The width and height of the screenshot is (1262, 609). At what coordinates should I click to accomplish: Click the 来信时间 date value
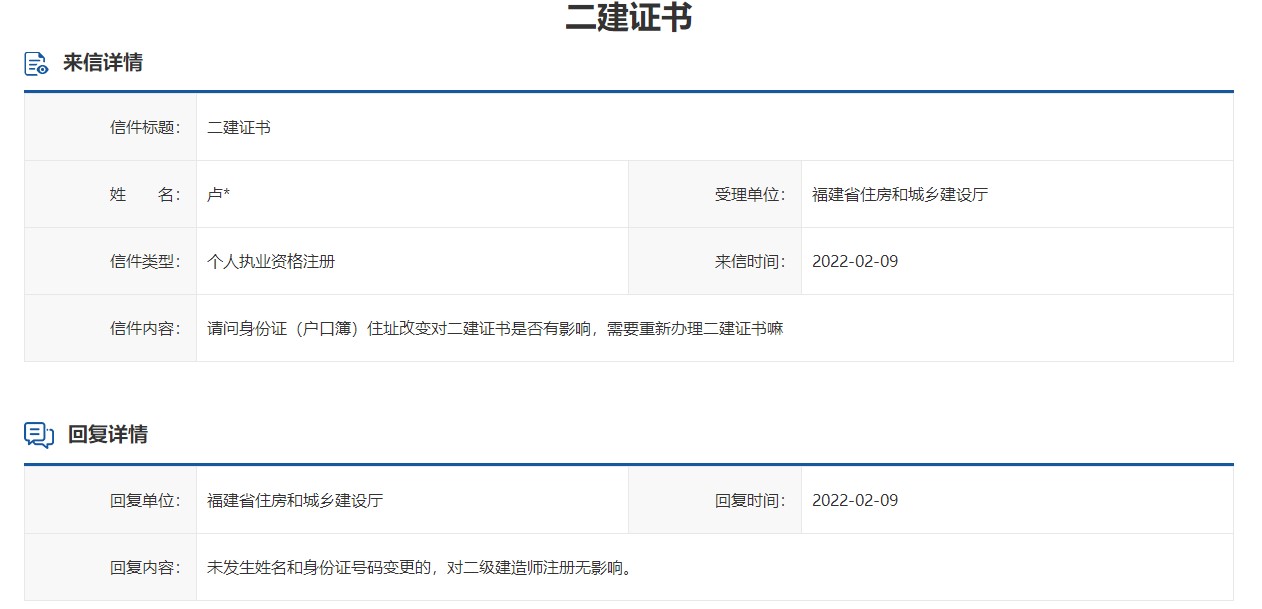tap(855, 262)
